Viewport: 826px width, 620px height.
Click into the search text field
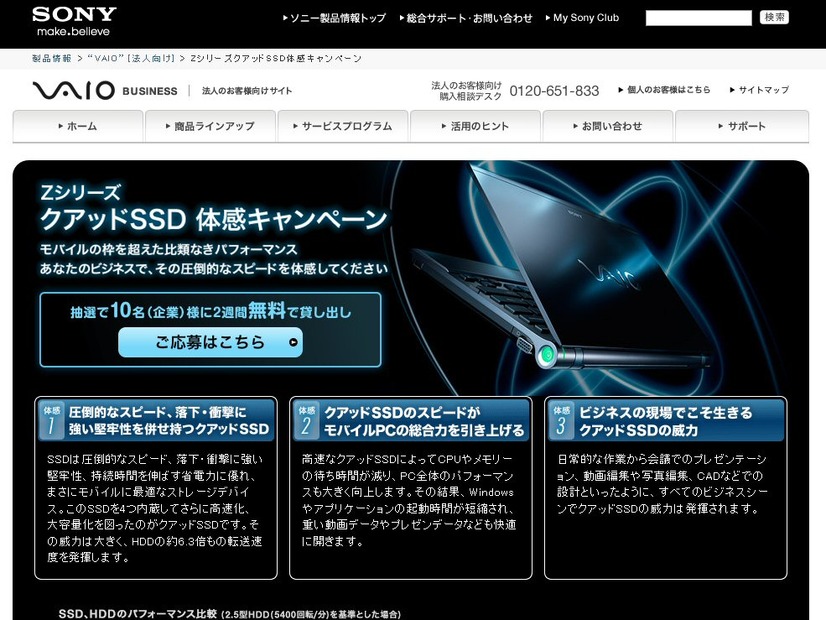pos(697,18)
